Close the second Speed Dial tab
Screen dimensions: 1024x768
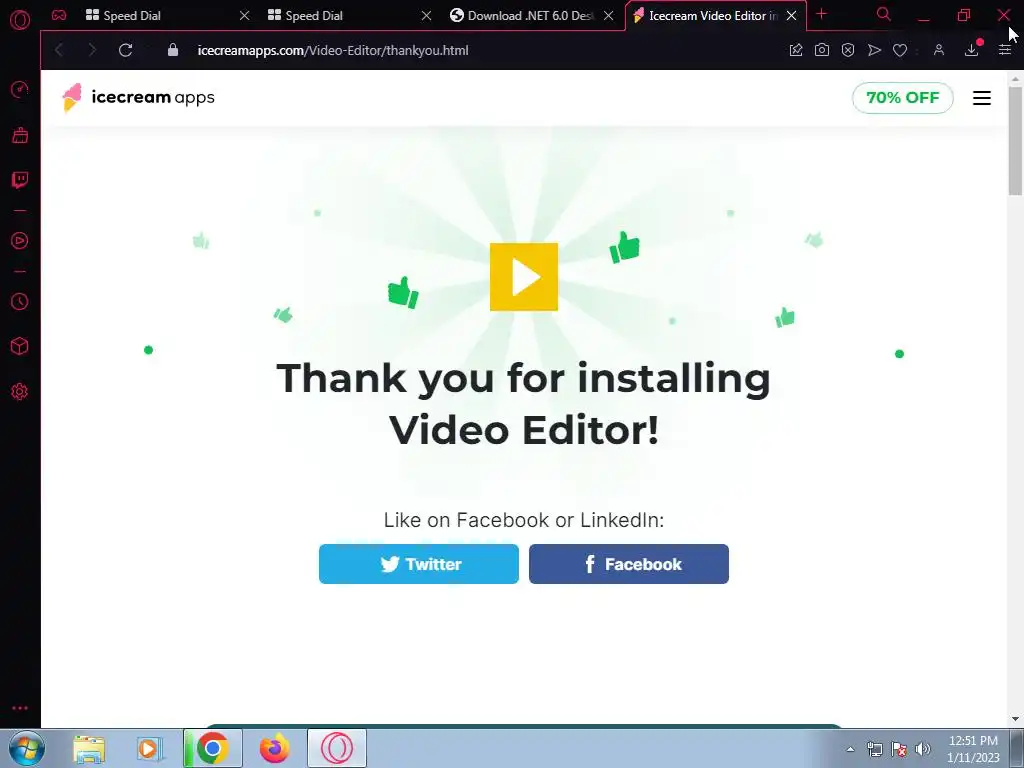pos(426,15)
